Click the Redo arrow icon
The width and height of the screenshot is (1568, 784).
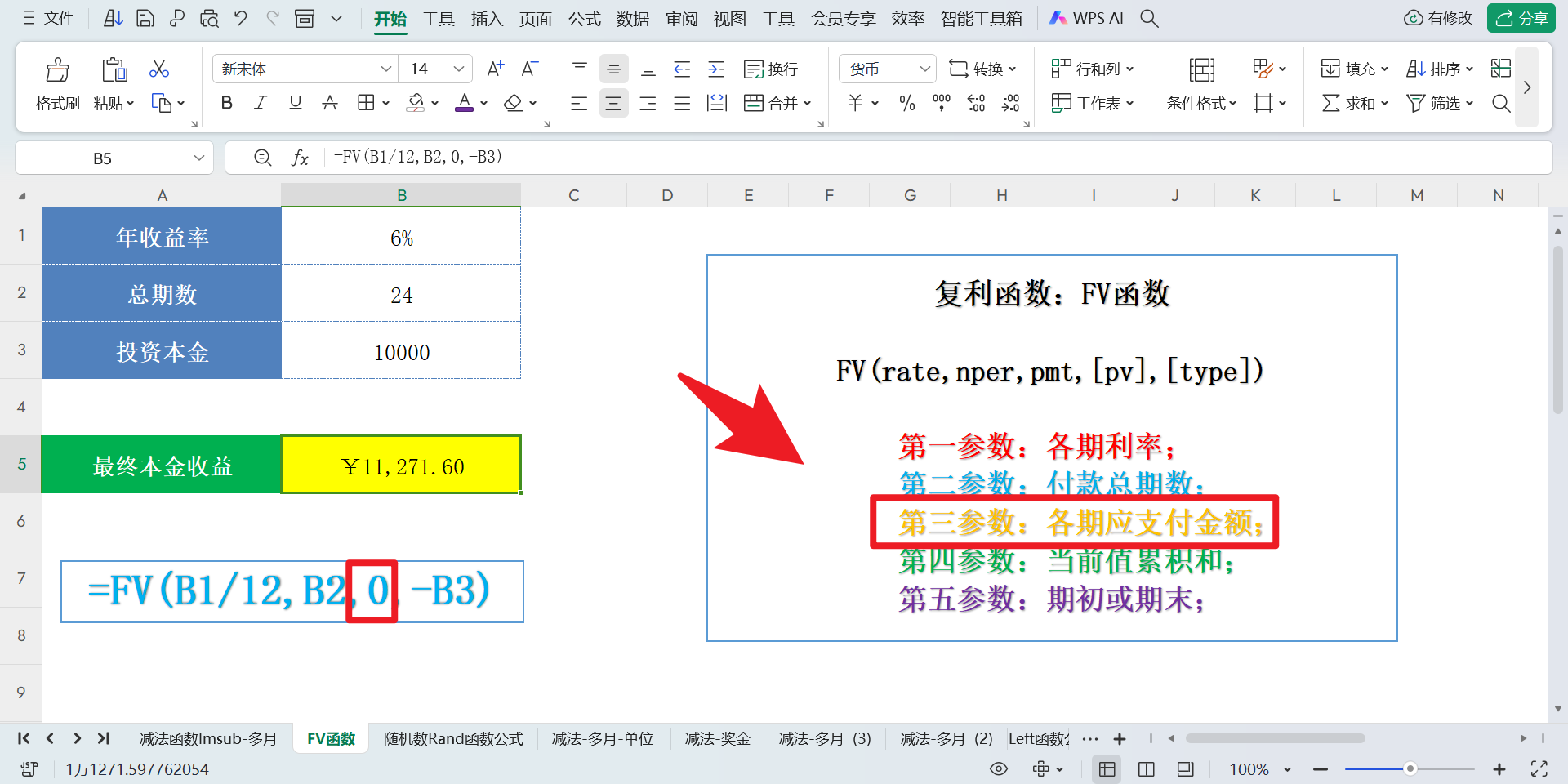pyautogui.click(x=272, y=18)
